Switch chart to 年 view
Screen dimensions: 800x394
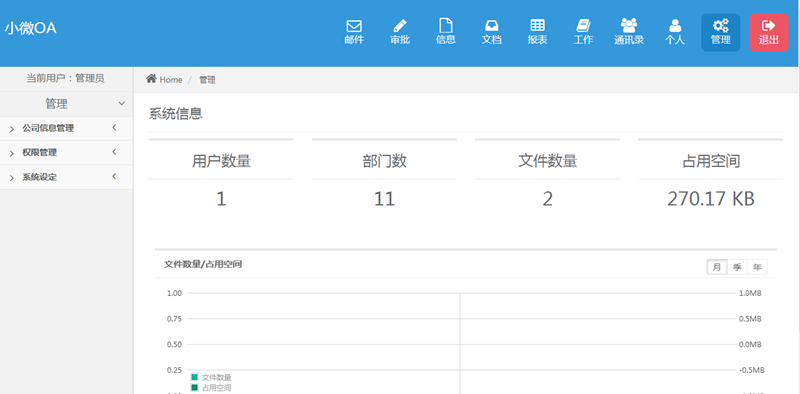757,267
